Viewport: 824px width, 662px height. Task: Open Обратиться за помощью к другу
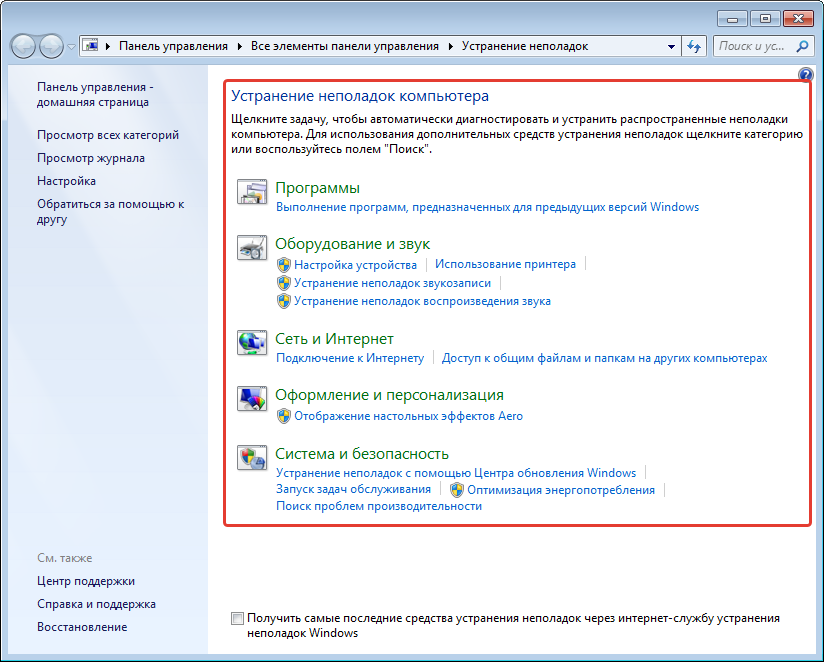(110, 212)
